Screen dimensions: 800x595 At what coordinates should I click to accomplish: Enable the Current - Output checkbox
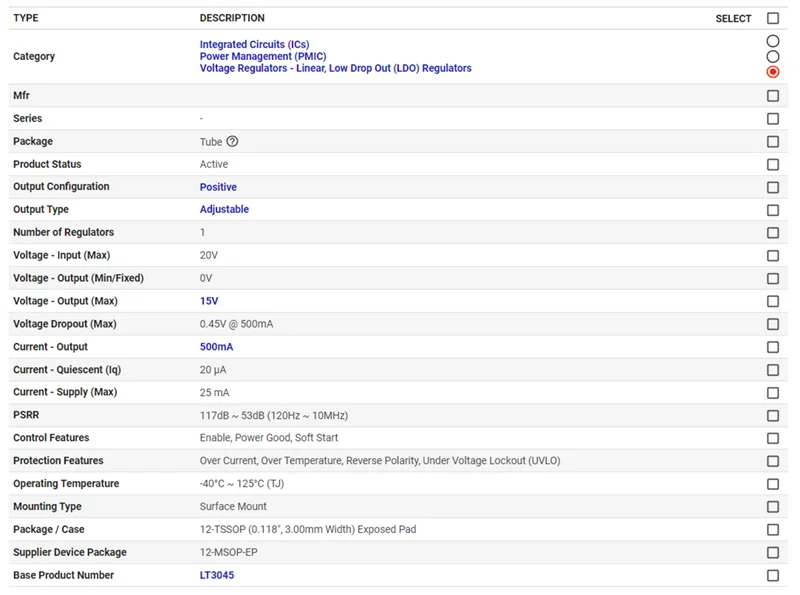pos(773,347)
